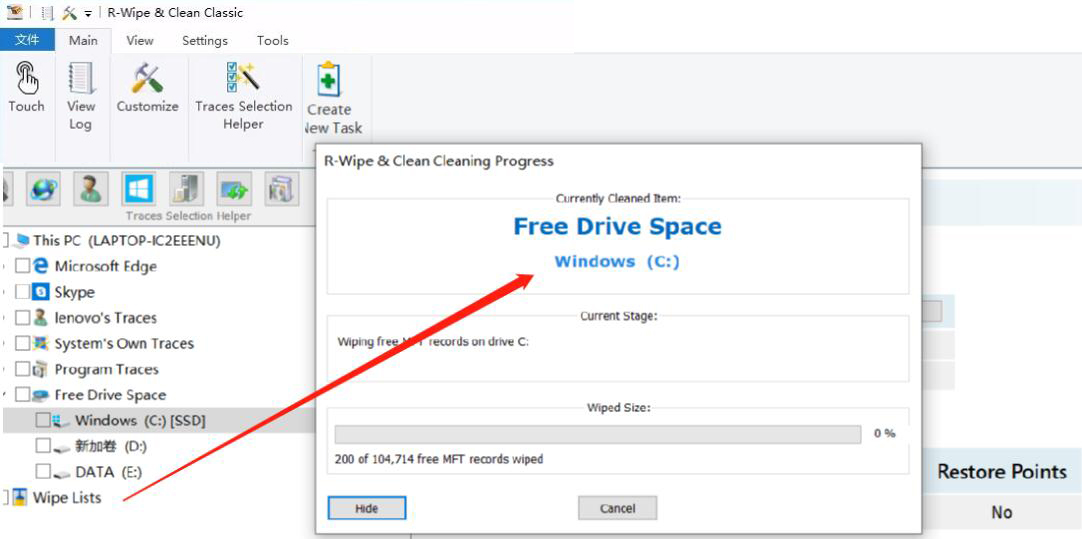The width and height of the screenshot is (1082, 539).
Task: Click the '0 %' progress value
Action: point(885,433)
